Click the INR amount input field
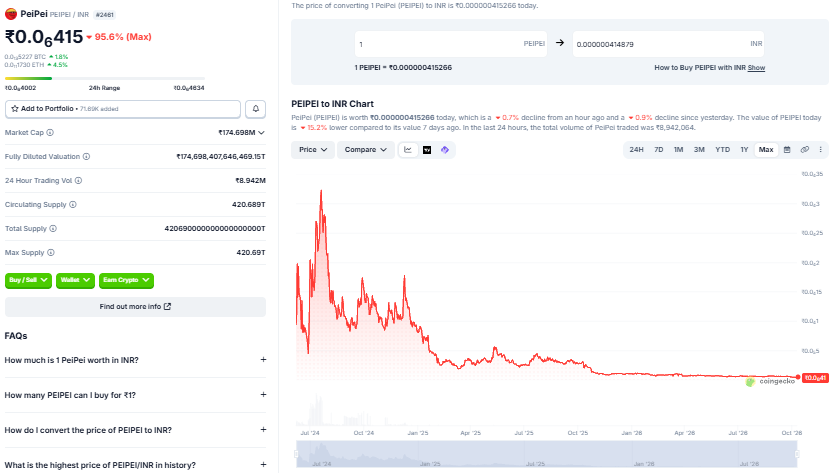The width and height of the screenshot is (833, 473). tap(668, 44)
